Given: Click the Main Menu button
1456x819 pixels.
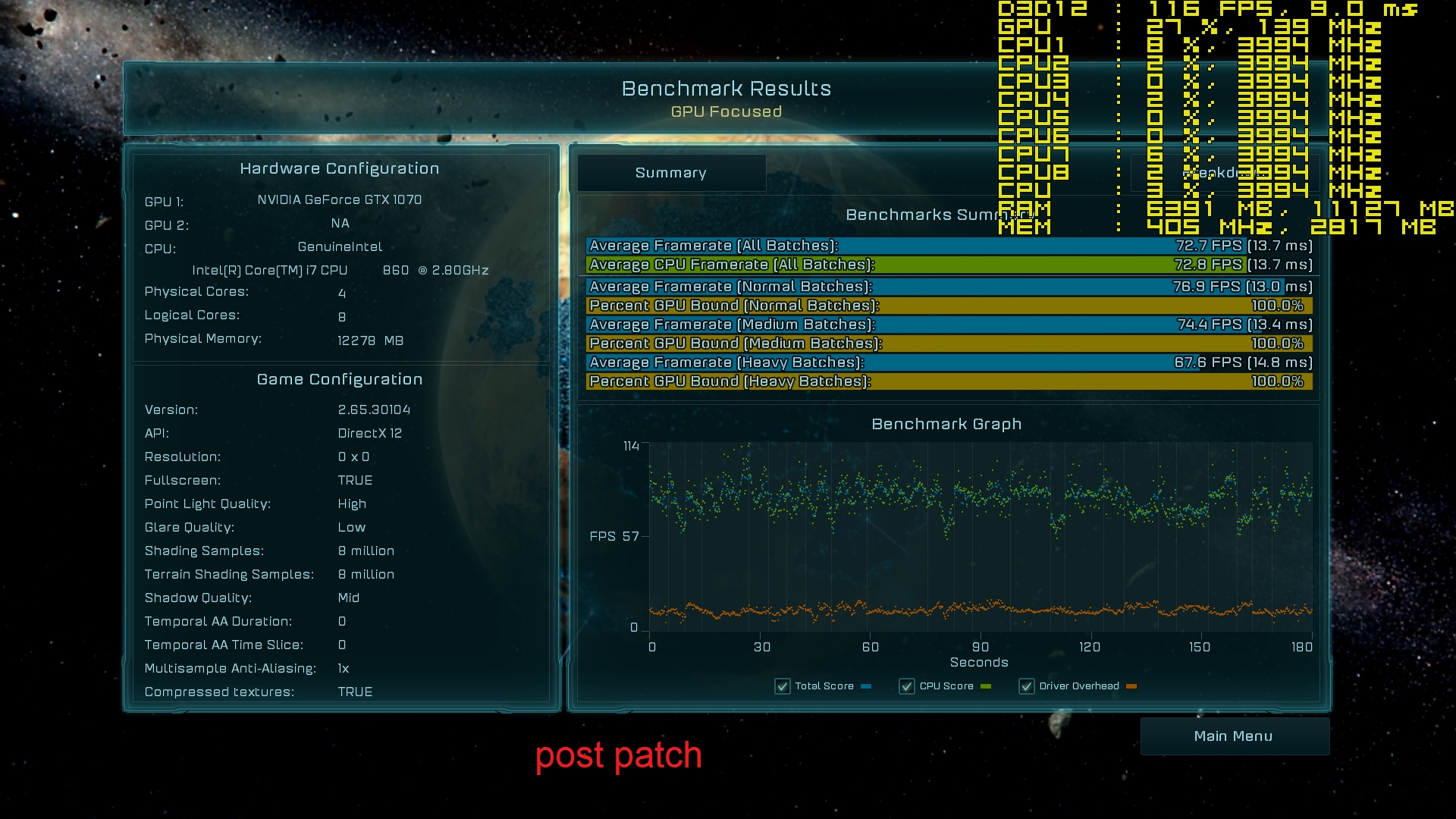Looking at the screenshot, I should [1234, 736].
